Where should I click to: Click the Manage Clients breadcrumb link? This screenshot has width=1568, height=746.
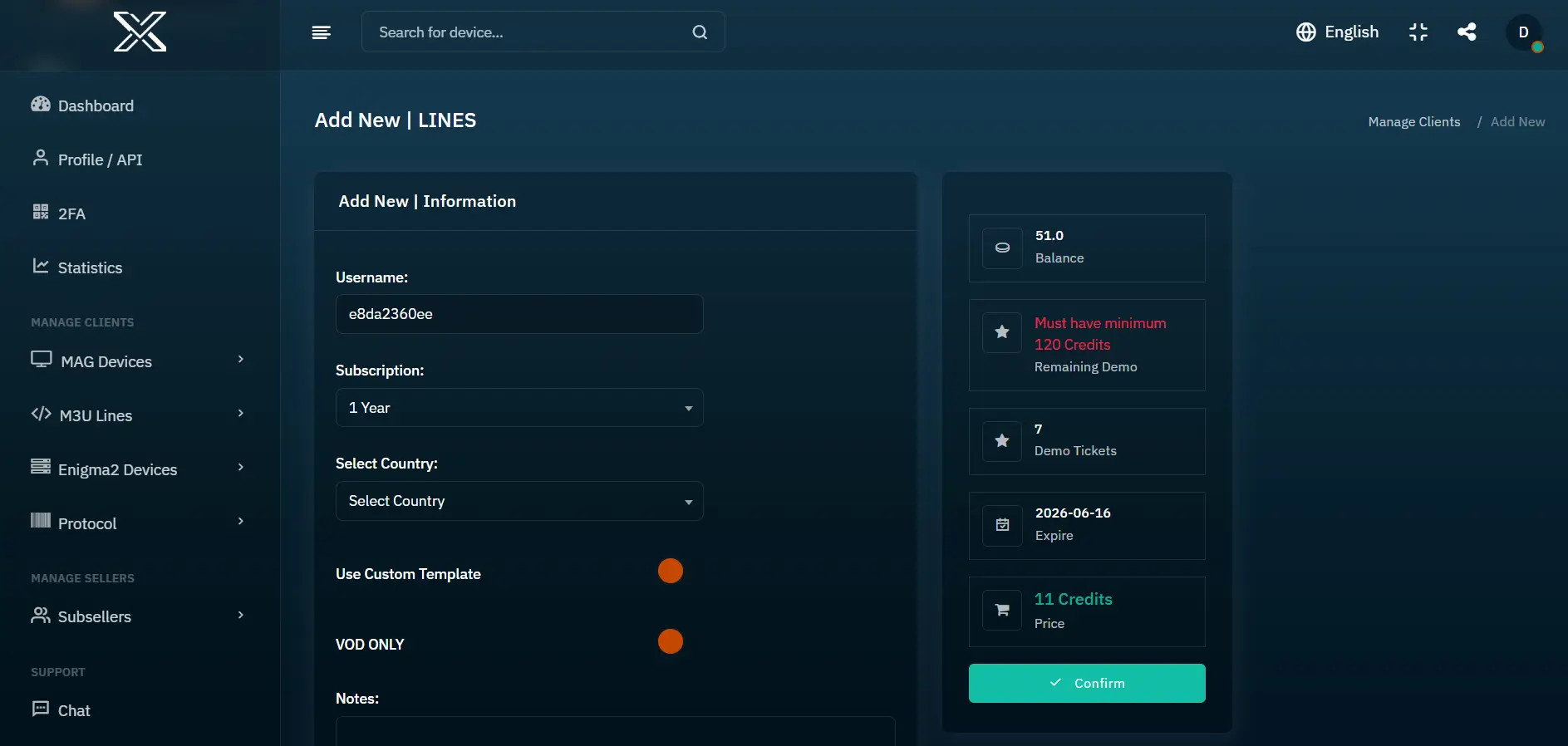(x=1414, y=122)
